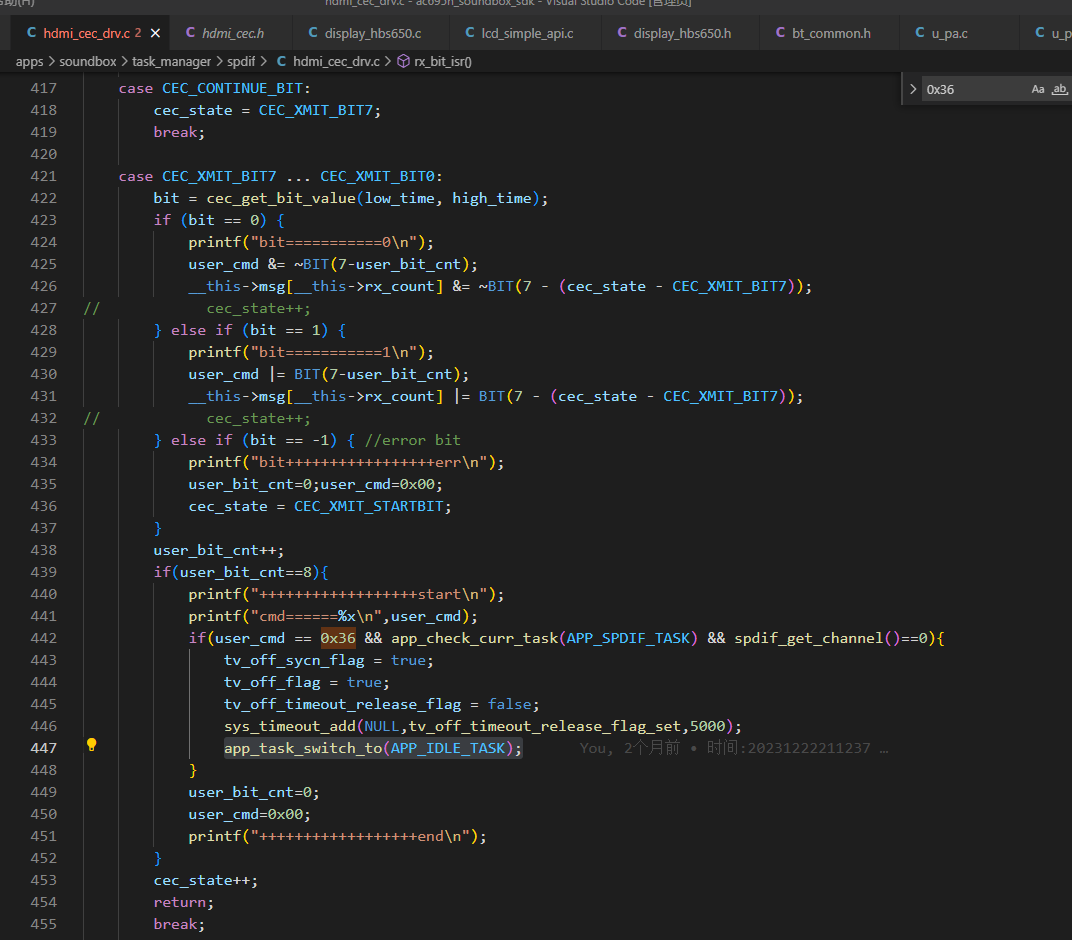Open the spdif breadcrumb segment
The height and width of the screenshot is (940, 1072).
click(241, 62)
